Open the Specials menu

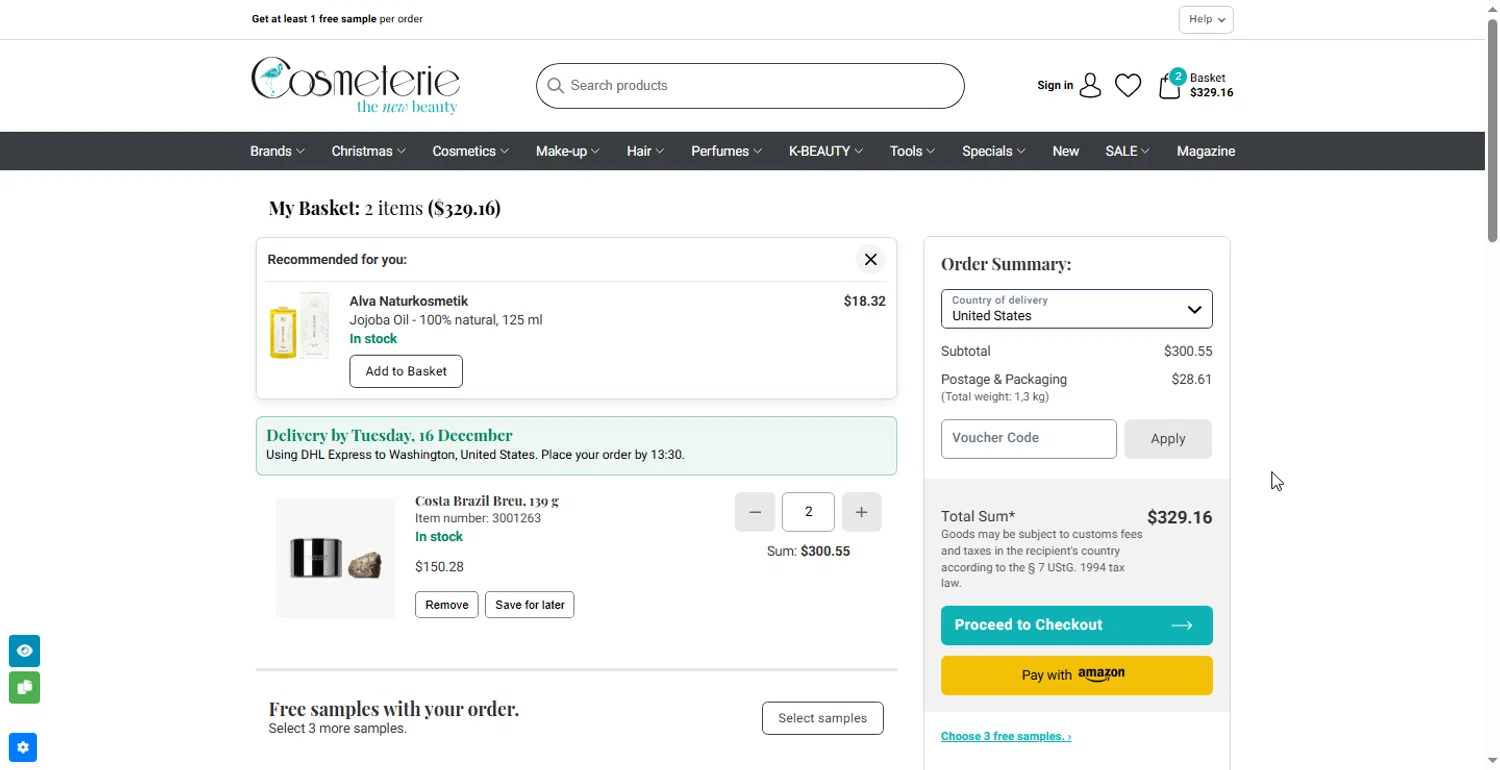coord(993,151)
